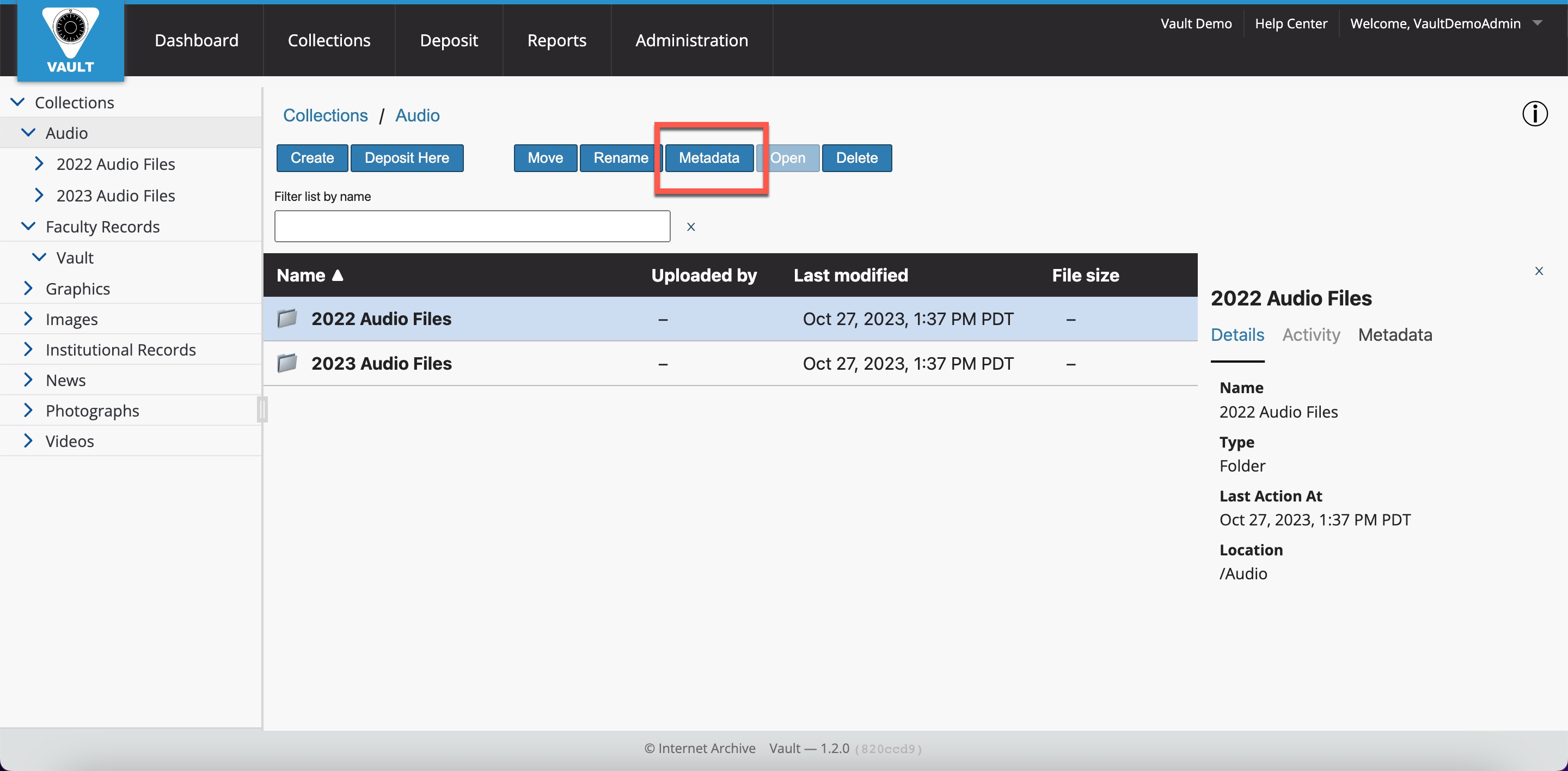Switch to the Activity tab
This screenshot has width=1568, height=771.
click(1310, 335)
